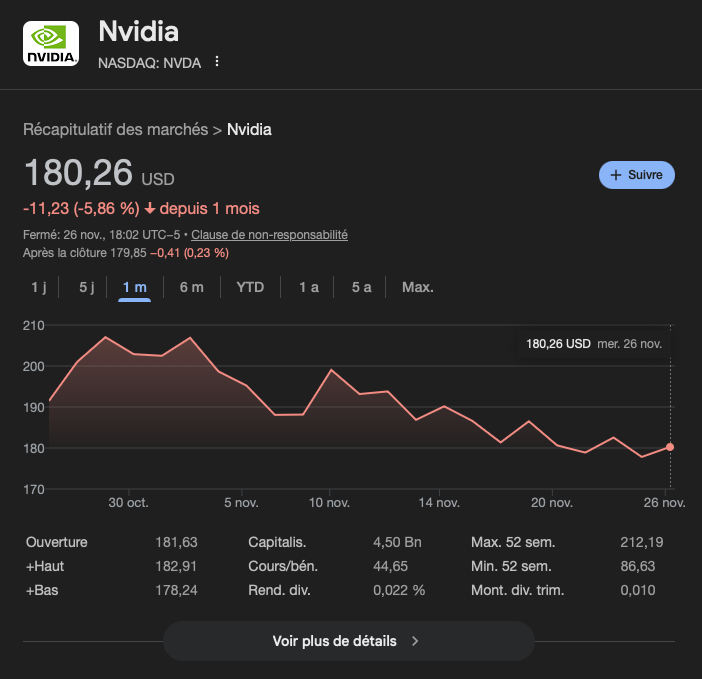Show the 5 a chart range

(x=361, y=287)
